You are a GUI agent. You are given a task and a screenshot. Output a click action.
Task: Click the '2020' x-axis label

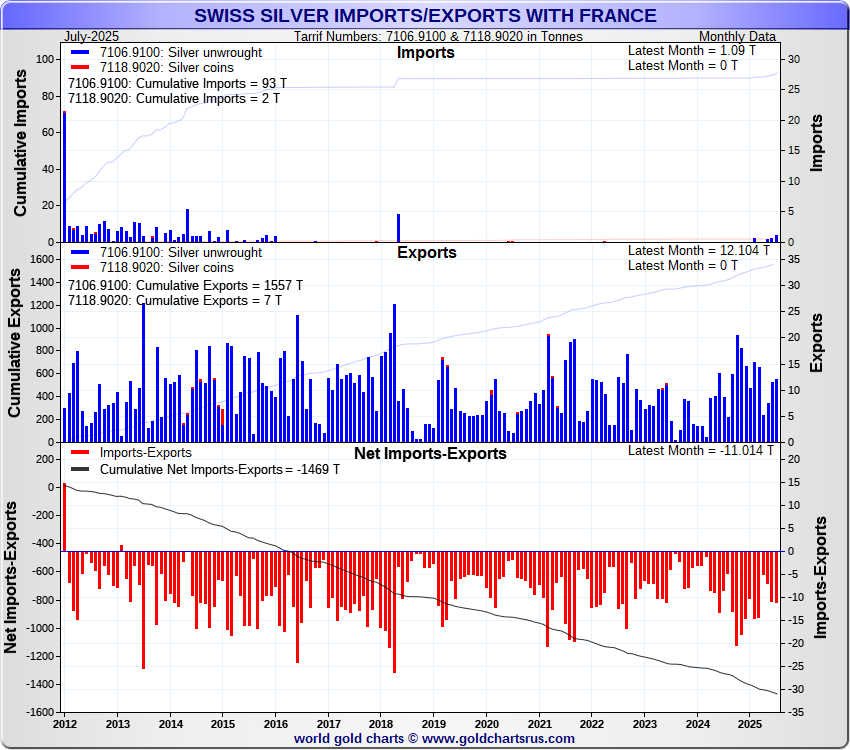487,724
